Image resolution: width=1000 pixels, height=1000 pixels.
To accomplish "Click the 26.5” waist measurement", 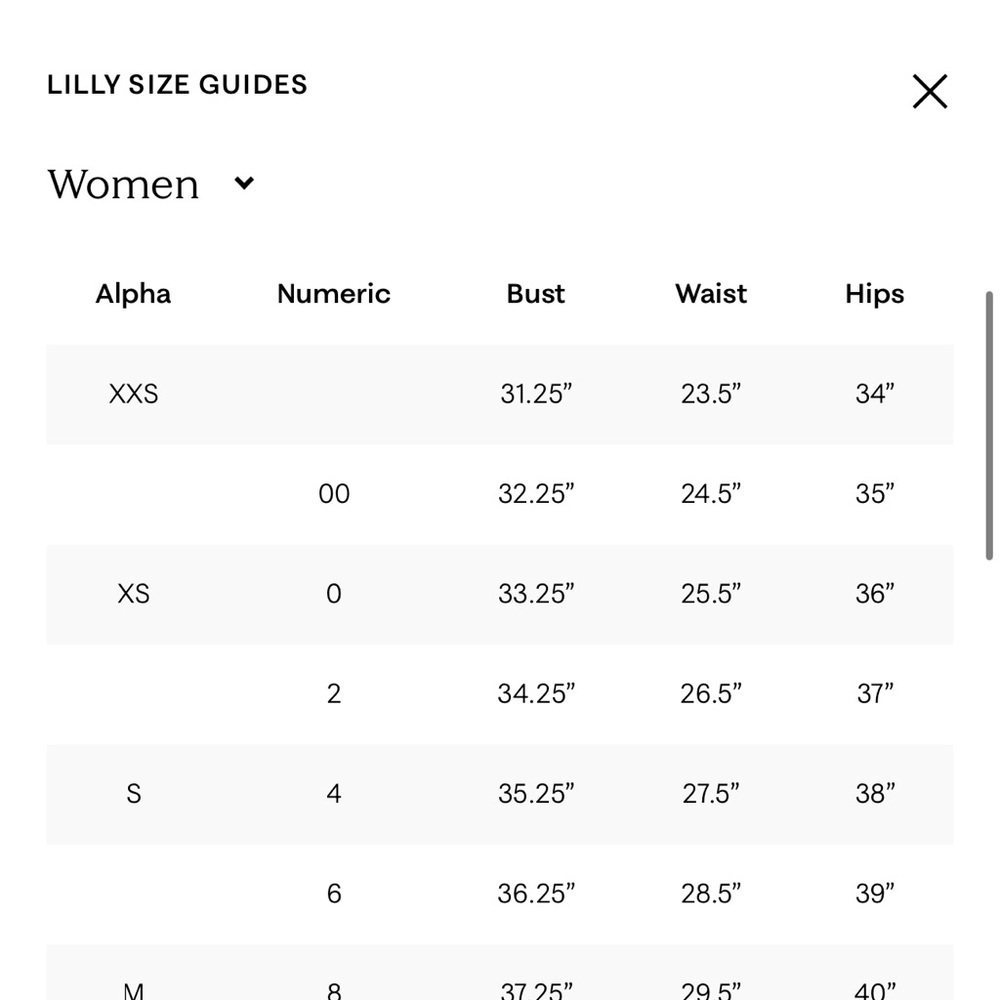I will 711,694.
